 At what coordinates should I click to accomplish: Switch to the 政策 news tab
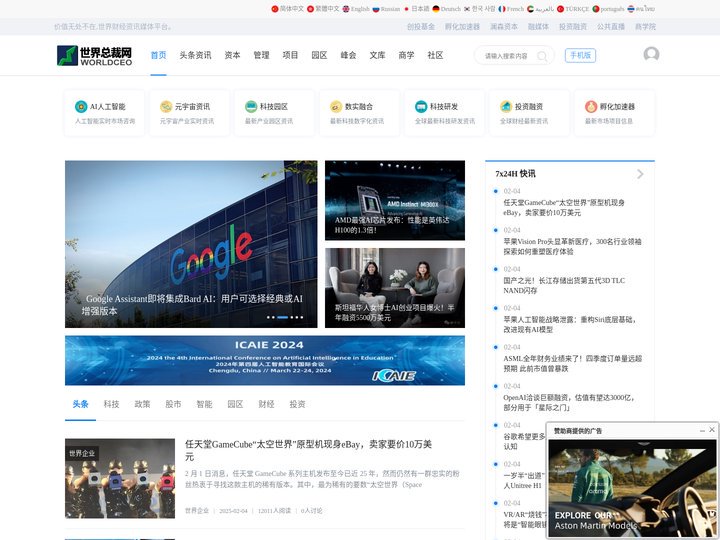[142, 404]
